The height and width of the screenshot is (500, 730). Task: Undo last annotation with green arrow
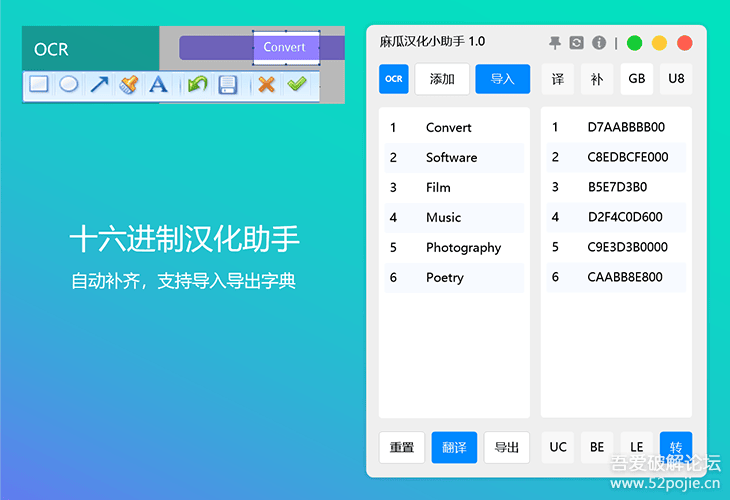pos(197,85)
